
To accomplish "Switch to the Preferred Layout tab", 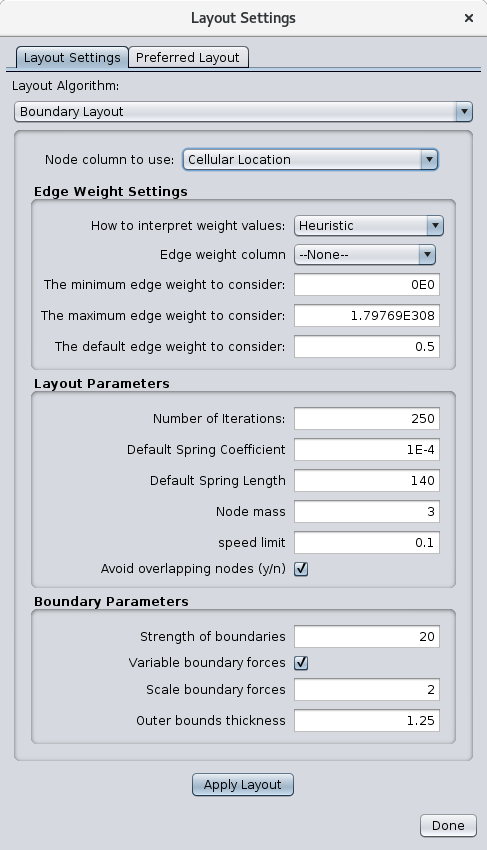I will click(188, 57).
